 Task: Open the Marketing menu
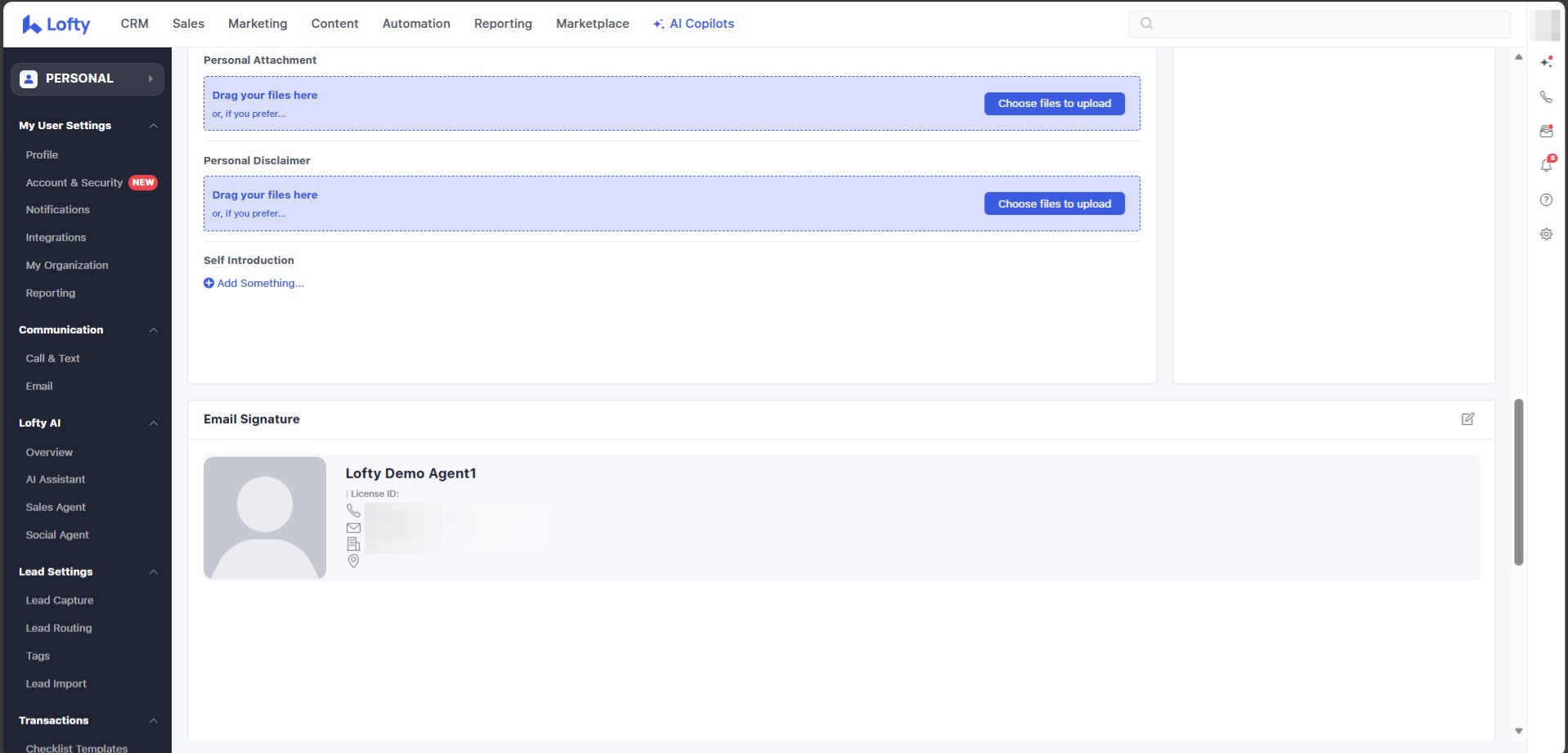pyautogui.click(x=258, y=24)
